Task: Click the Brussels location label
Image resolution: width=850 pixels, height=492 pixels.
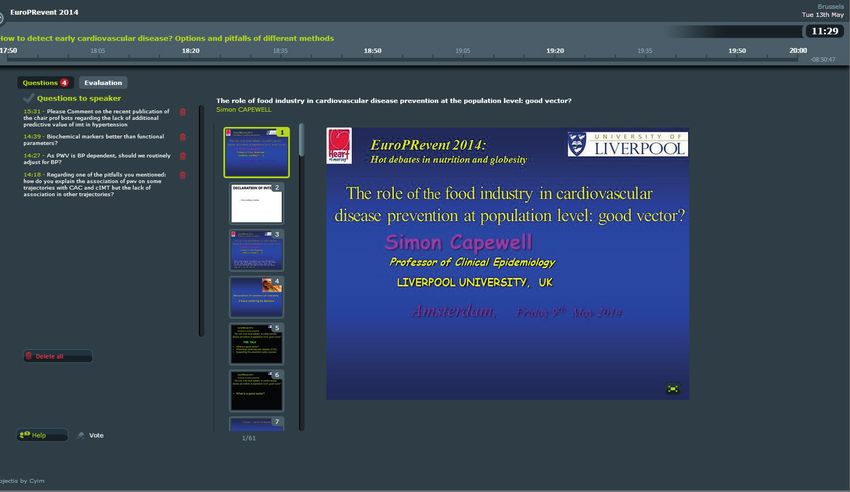Action: (x=830, y=7)
